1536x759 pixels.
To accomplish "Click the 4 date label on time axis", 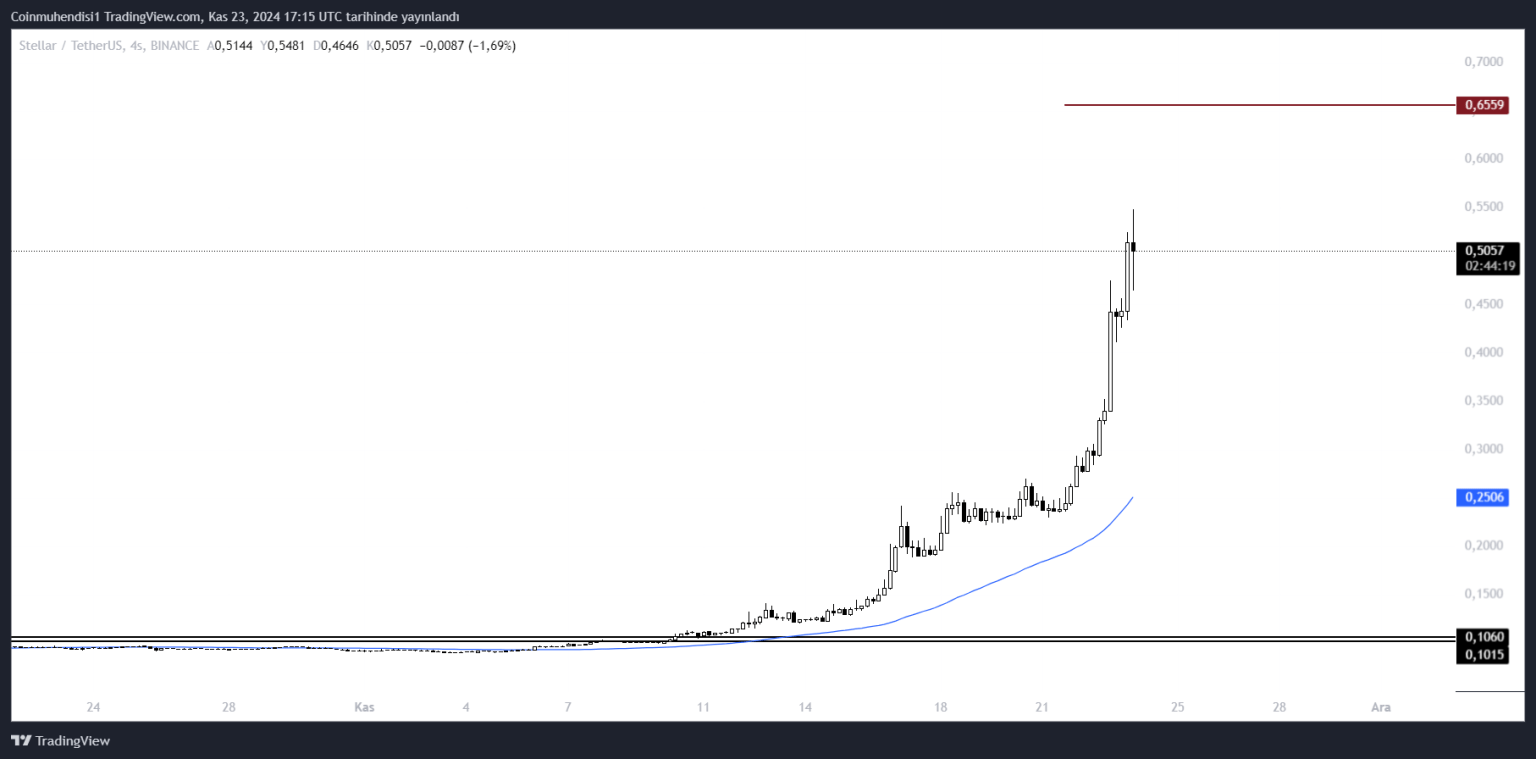I will 466,707.
